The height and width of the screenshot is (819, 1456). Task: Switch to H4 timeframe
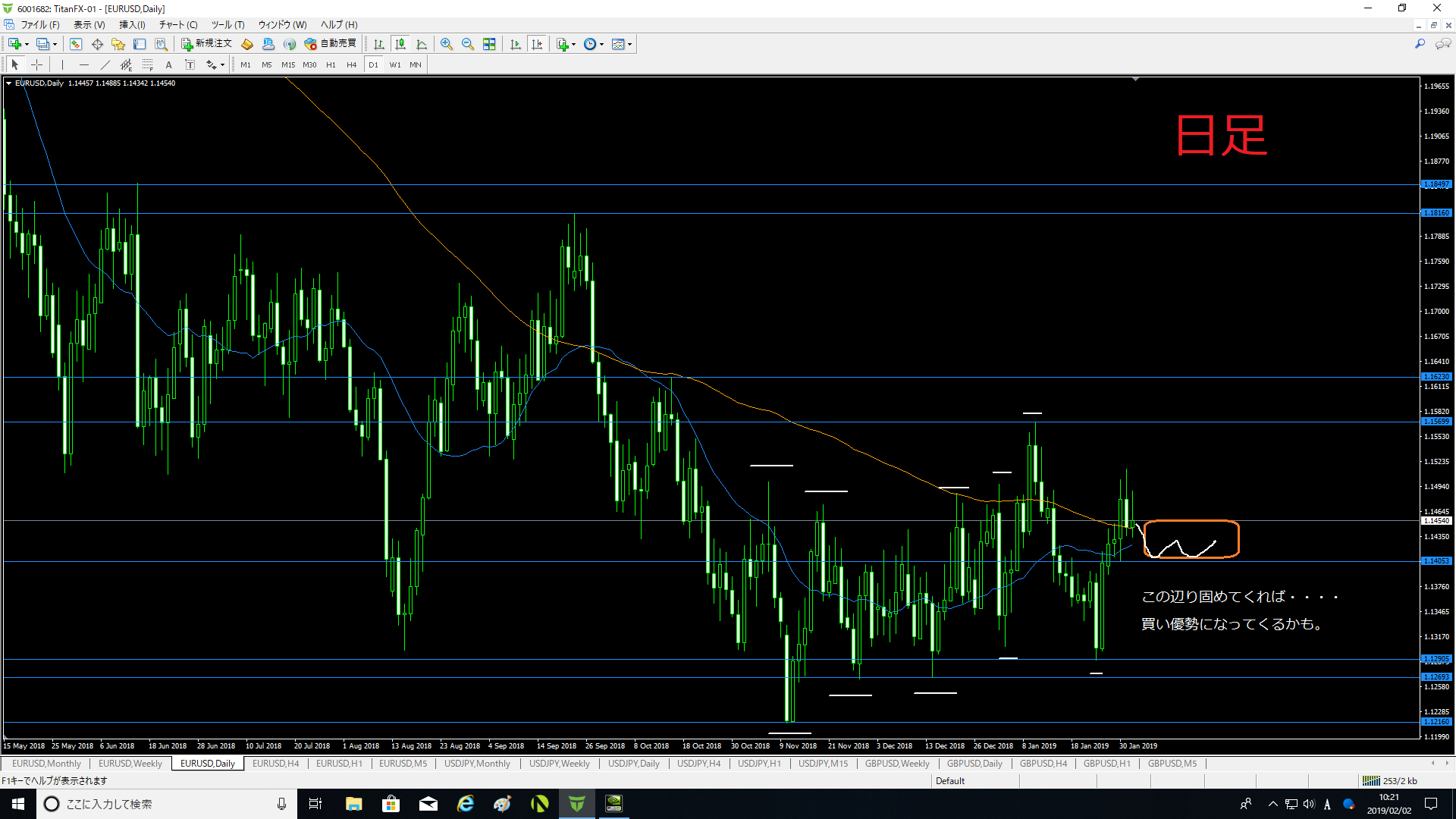coord(352,65)
